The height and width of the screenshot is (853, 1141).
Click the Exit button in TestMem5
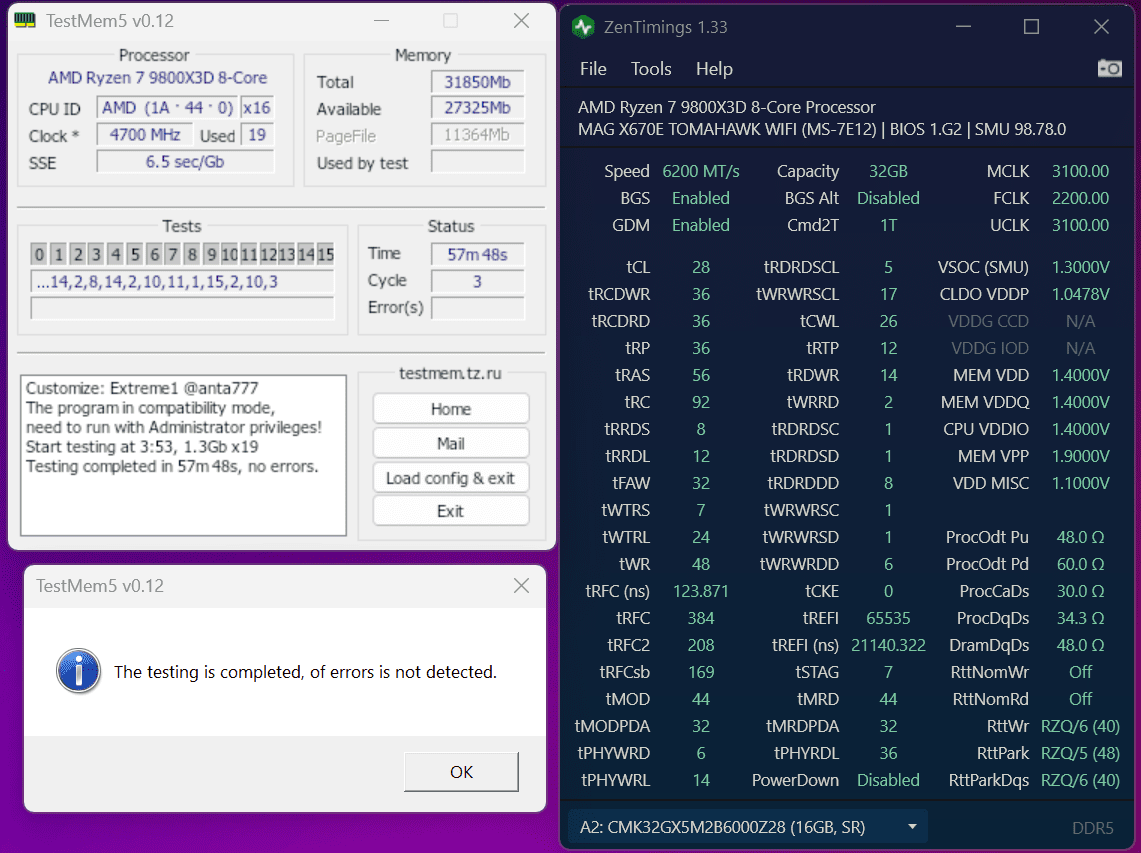click(x=450, y=511)
